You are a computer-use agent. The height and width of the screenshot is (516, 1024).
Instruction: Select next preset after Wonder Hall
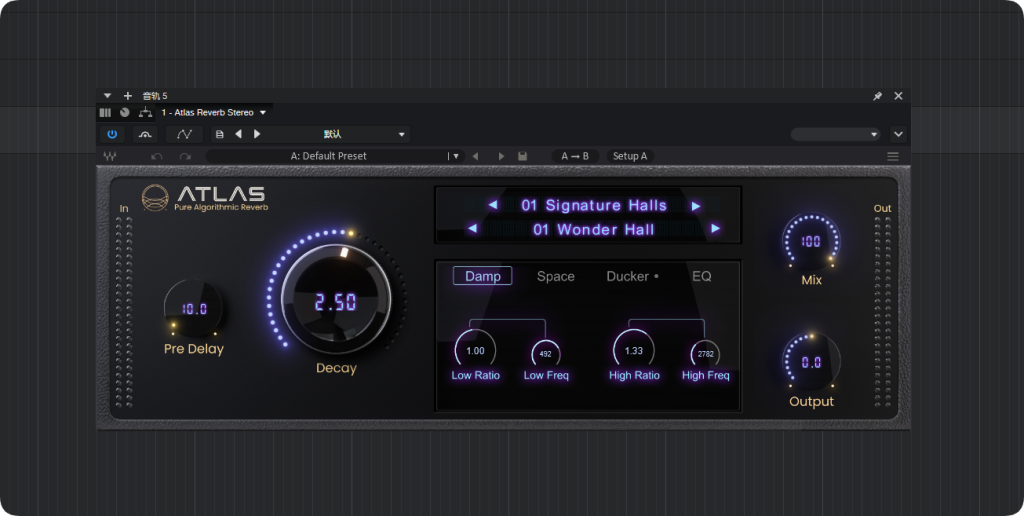[716, 229]
